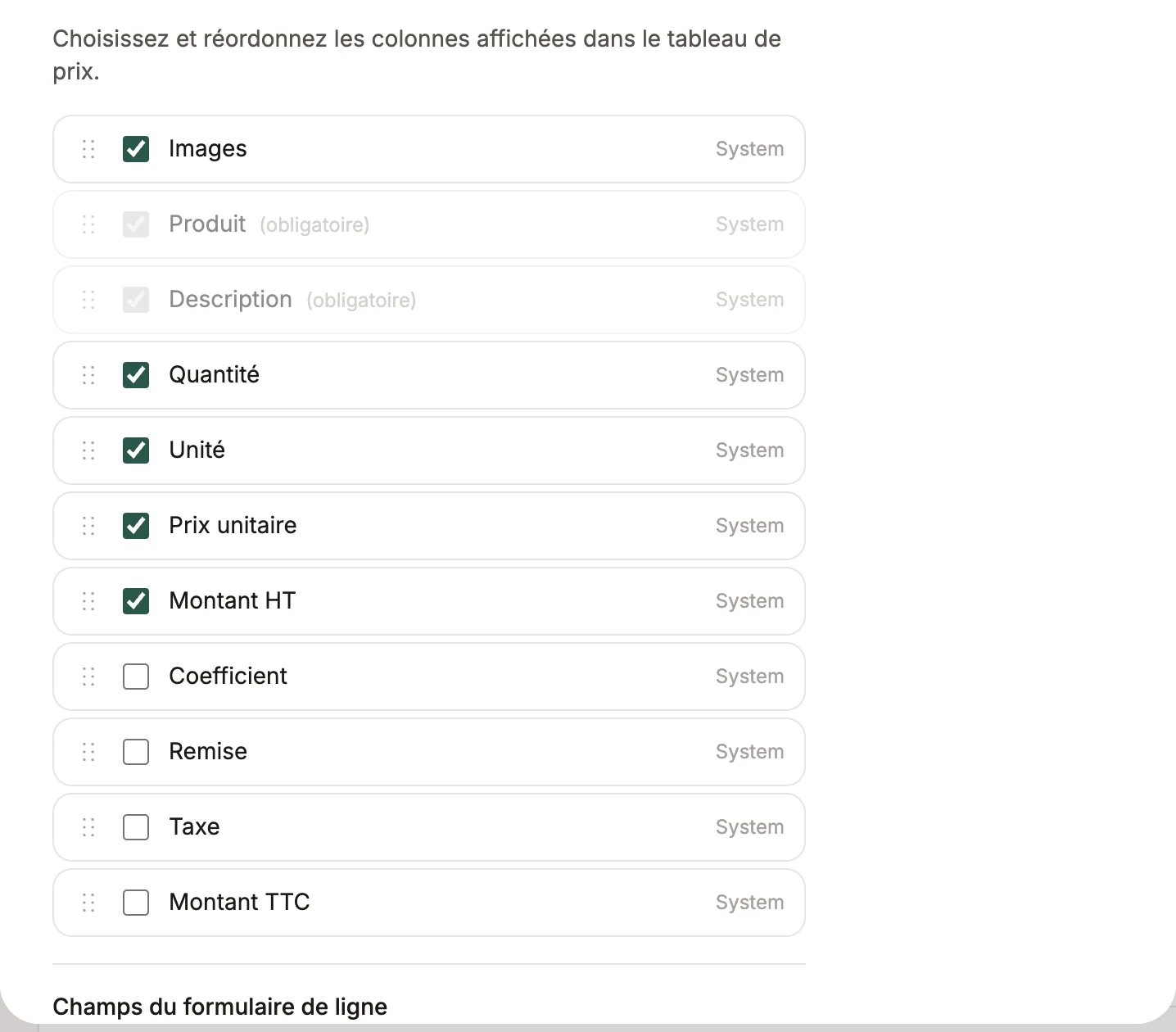1176x1032 pixels.
Task: Enable the Coefficient column checkbox
Action: 136,677
